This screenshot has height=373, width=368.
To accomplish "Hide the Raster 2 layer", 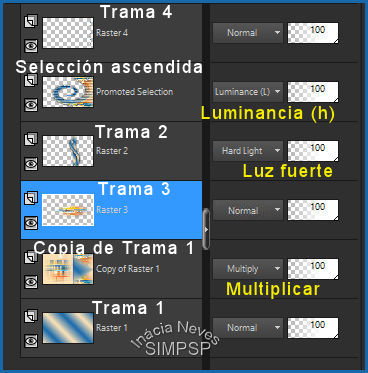I will (x=31, y=164).
